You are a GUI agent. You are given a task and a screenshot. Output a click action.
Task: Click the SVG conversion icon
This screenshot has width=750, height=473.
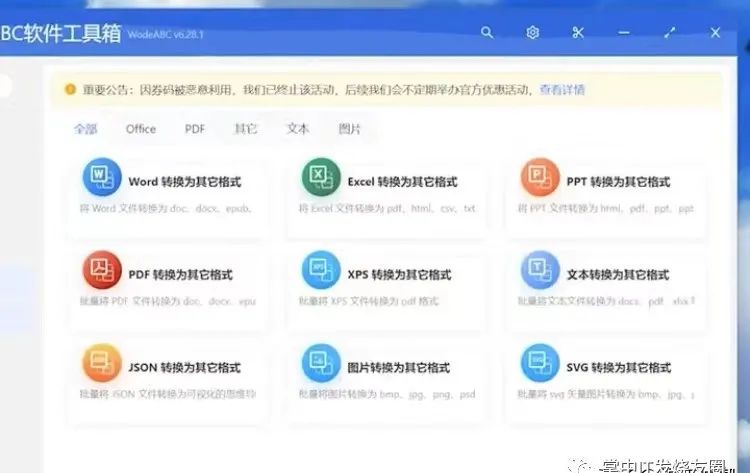pos(540,363)
